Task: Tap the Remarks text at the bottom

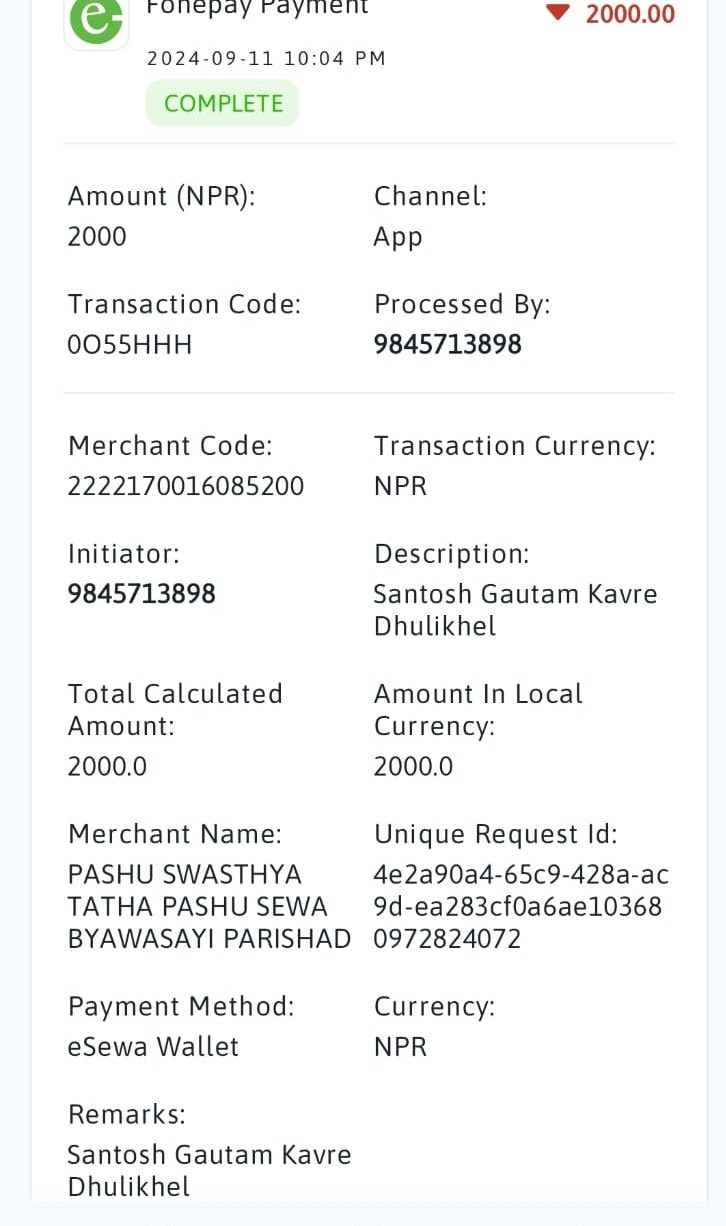Action: [209, 1171]
